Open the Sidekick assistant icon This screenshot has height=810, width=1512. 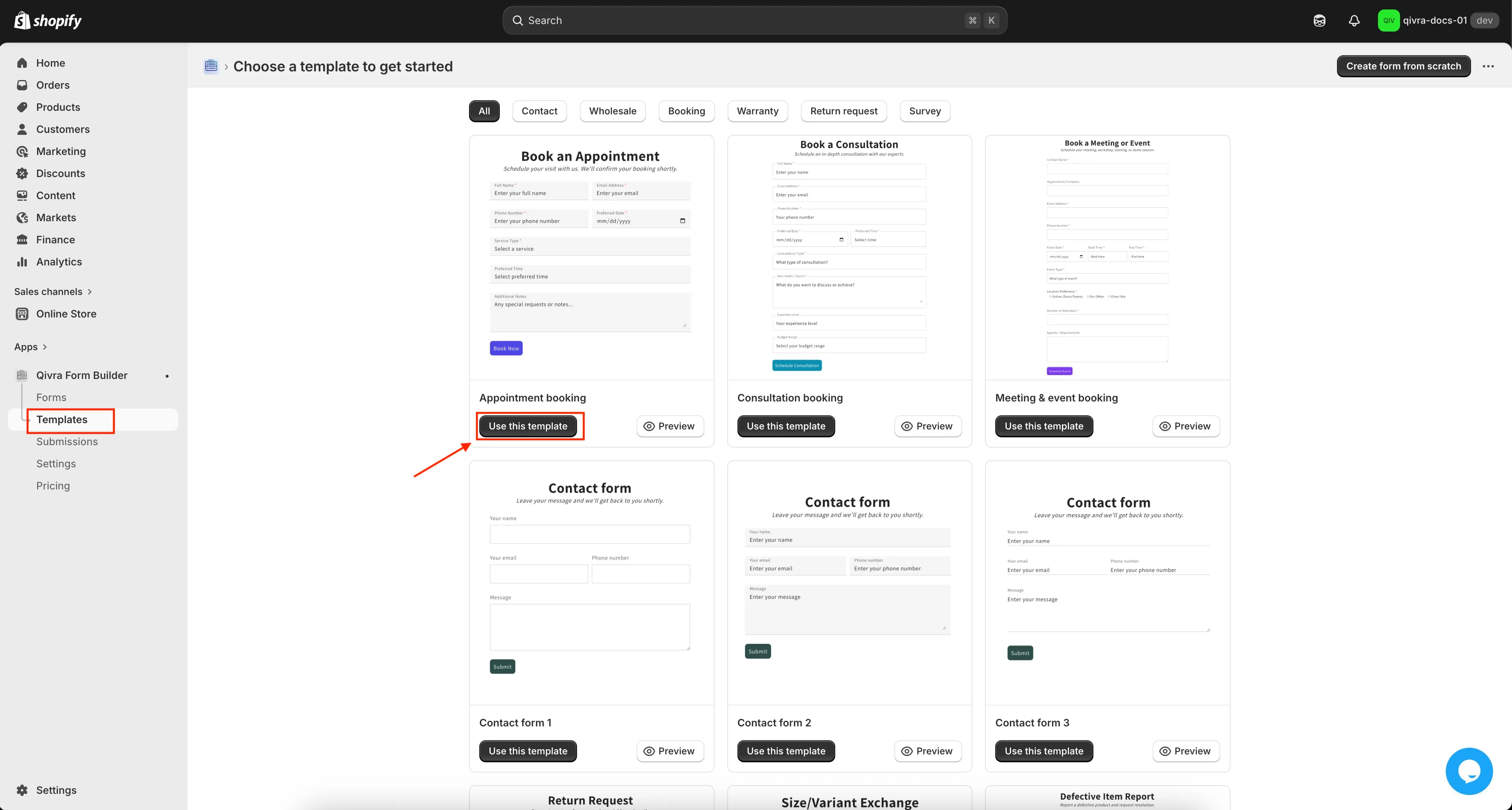[x=1319, y=21]
